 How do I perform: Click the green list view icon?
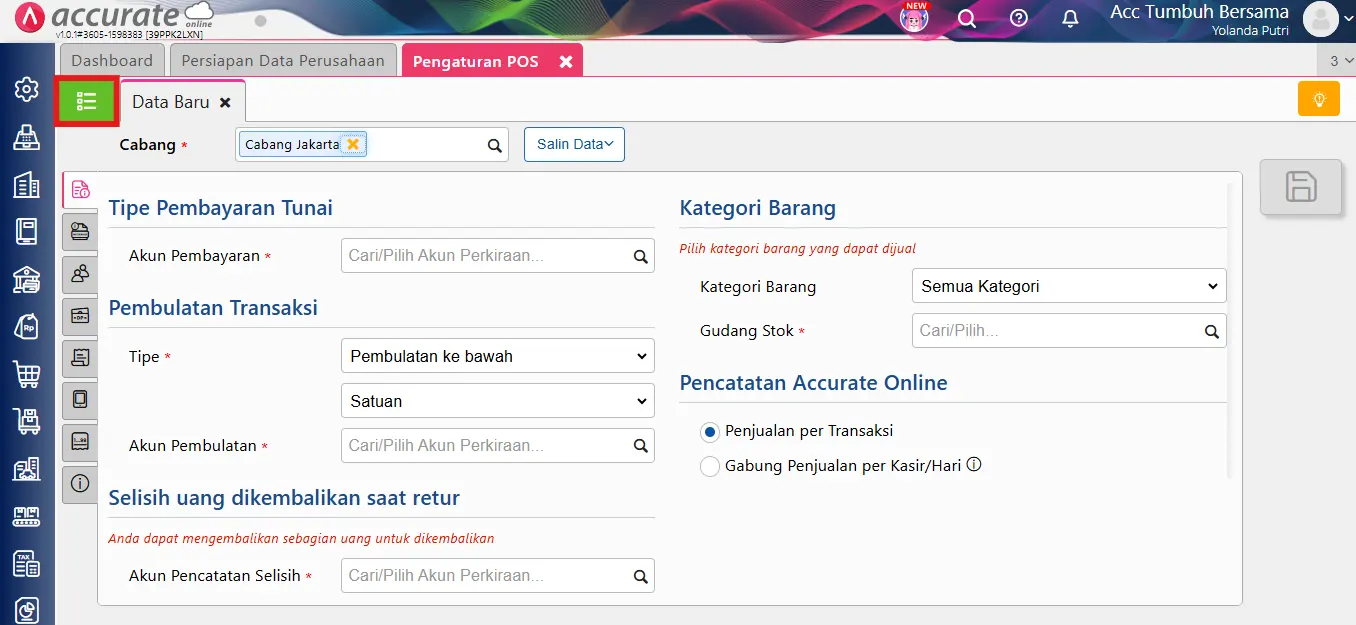(87, 101)
